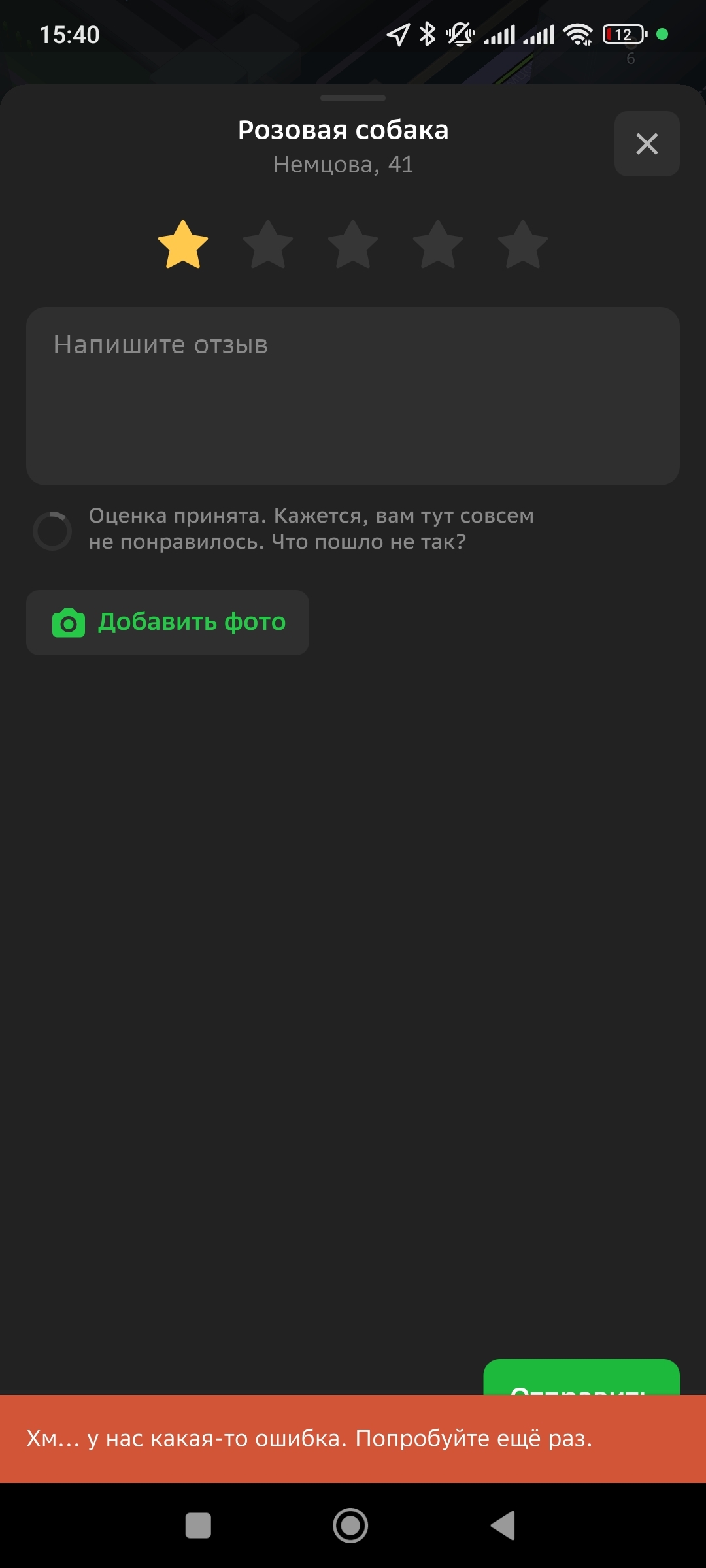Select the third star rating
The image size is (706, 1568).
(x=353, y=244)
